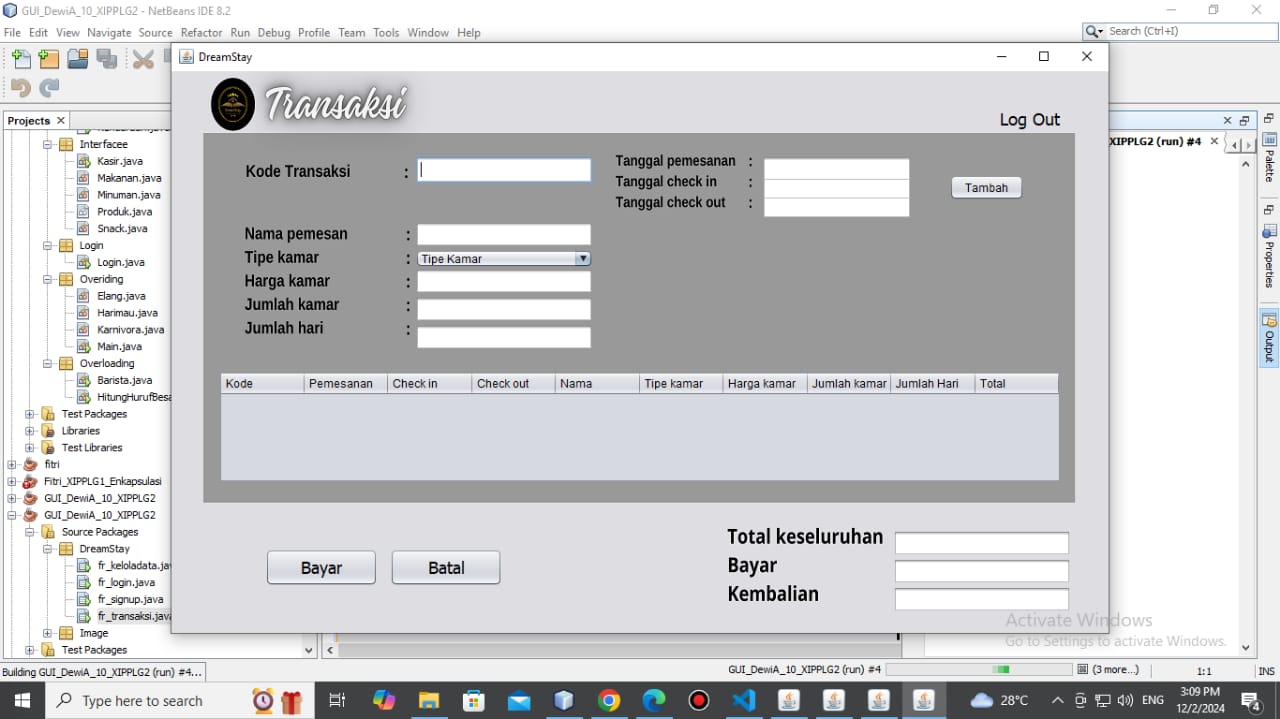Image resolution: width=1280 pixels, height=719 pixels.
Task: Click the Log Out link
Action: point(1029,120)
